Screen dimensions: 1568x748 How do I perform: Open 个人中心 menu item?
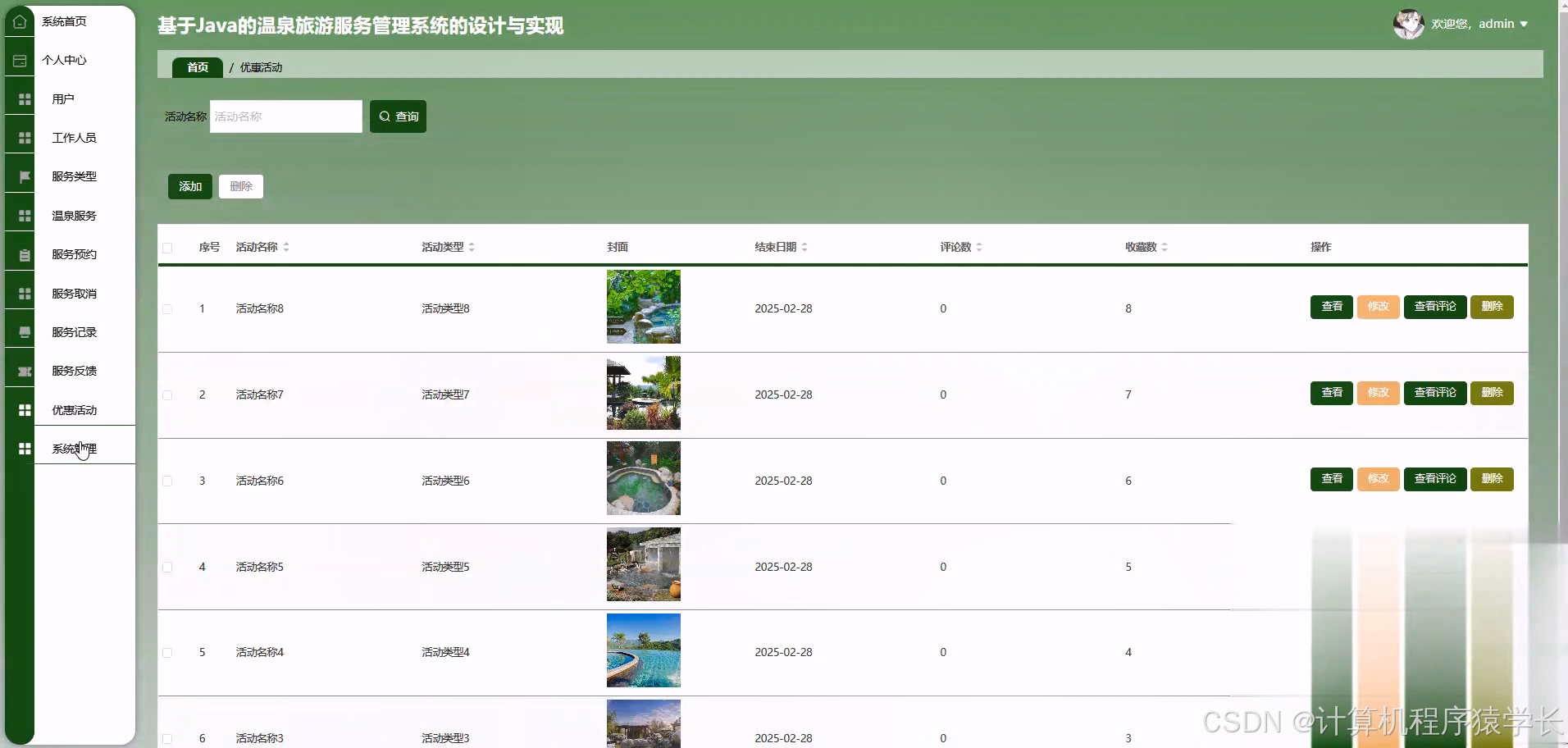pos(64,60)
